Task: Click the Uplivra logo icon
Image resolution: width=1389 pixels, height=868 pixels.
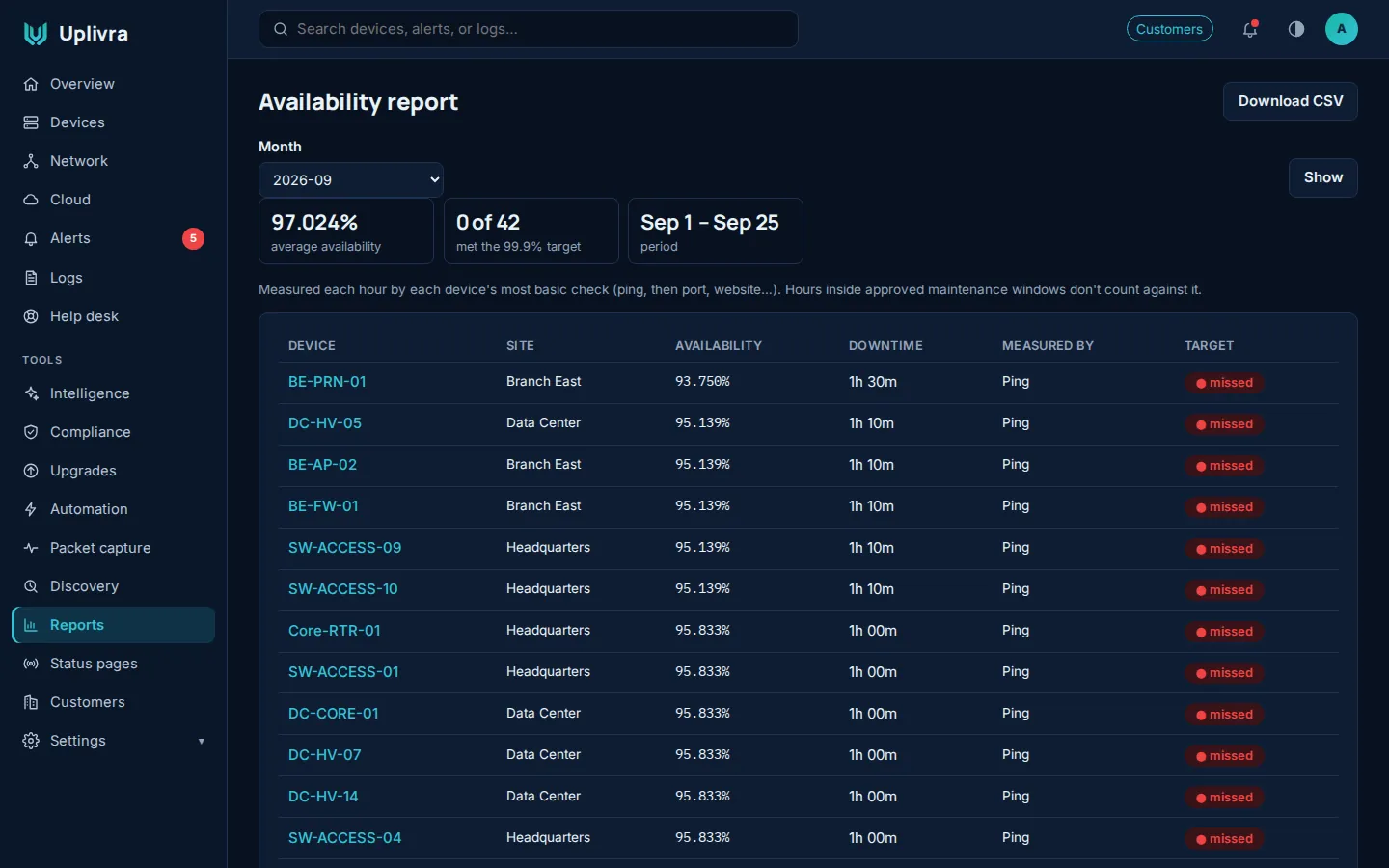Action: pyautogui.click(x=36, y=34)
